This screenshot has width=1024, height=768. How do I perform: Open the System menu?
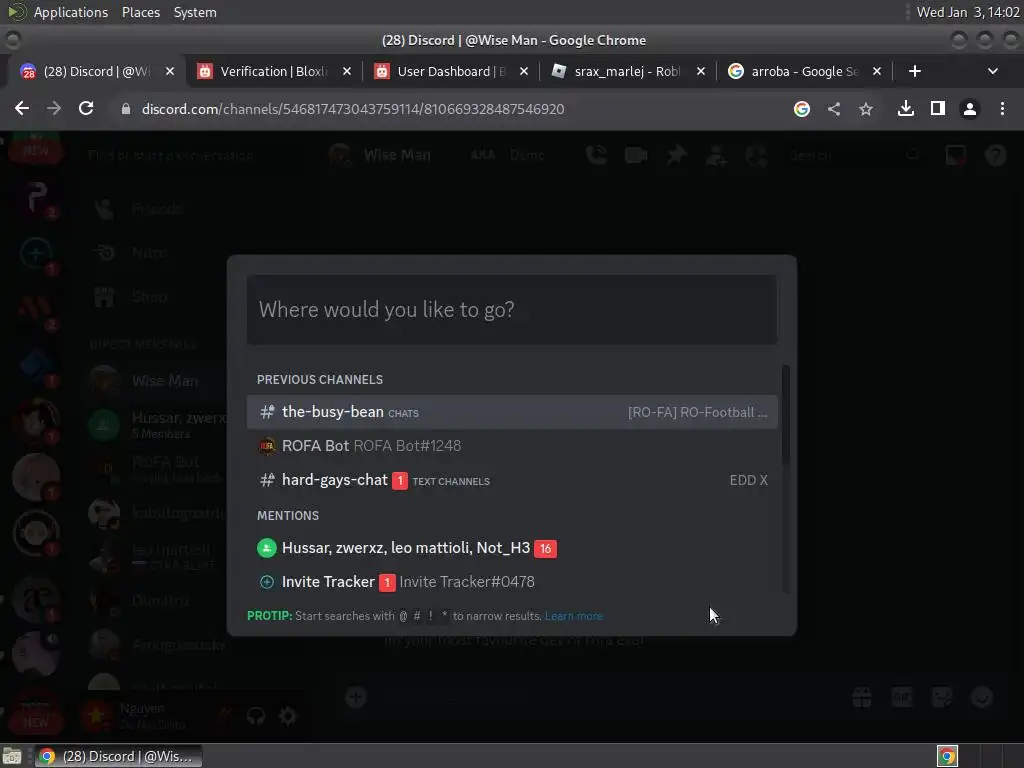point(195,12)
